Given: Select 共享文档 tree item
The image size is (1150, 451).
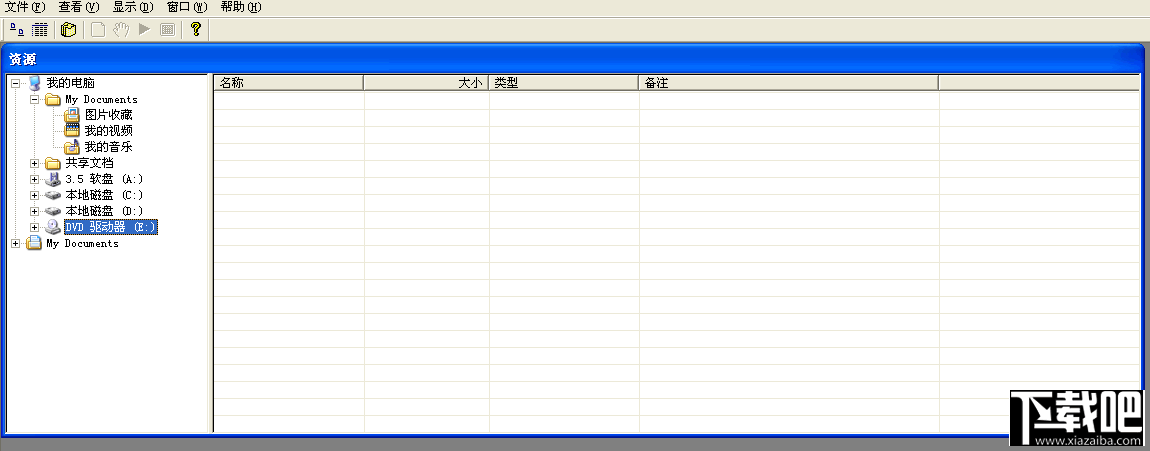Looking at the screenshot, I should pos(89,163).
